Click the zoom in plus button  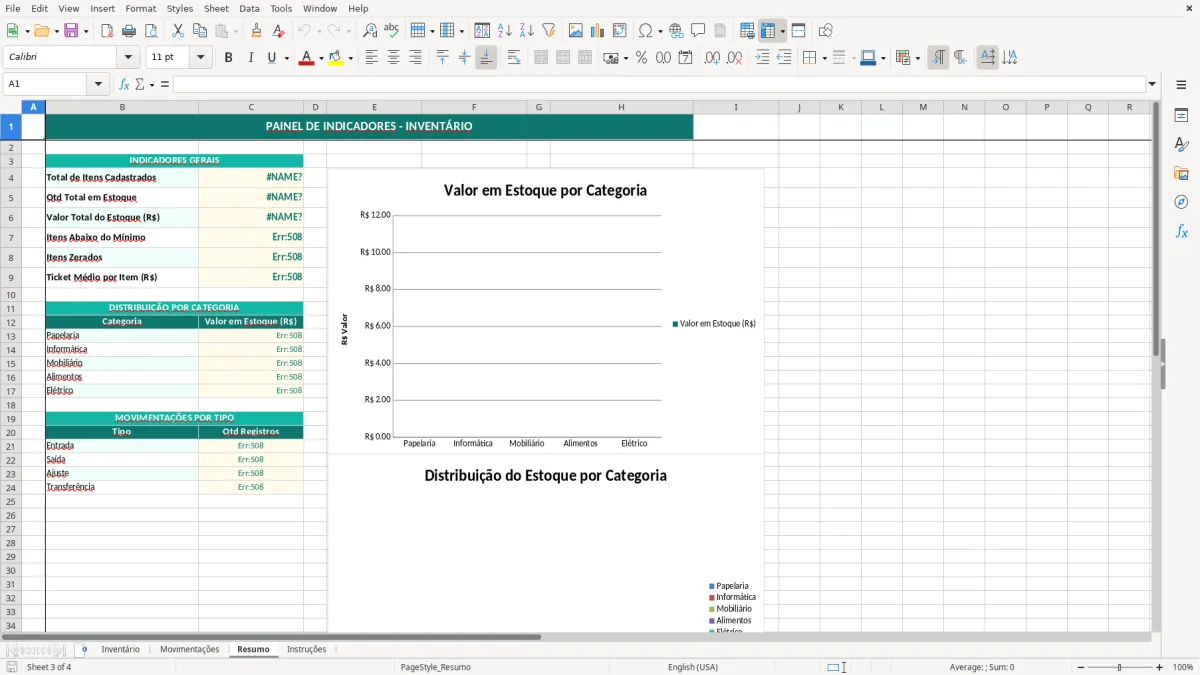click(x=1159, y=667)
